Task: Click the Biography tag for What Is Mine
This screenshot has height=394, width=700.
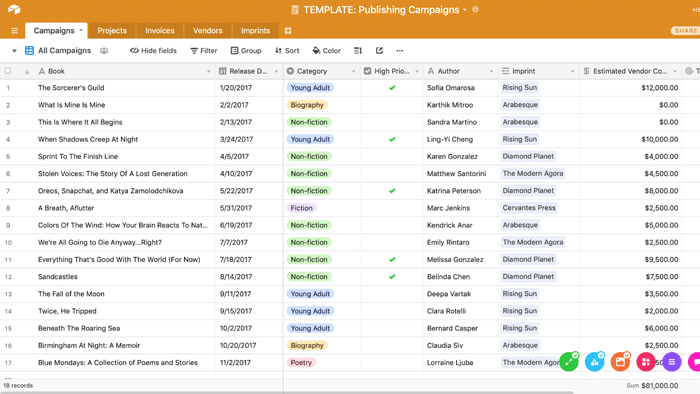Action: pos(307,105)
